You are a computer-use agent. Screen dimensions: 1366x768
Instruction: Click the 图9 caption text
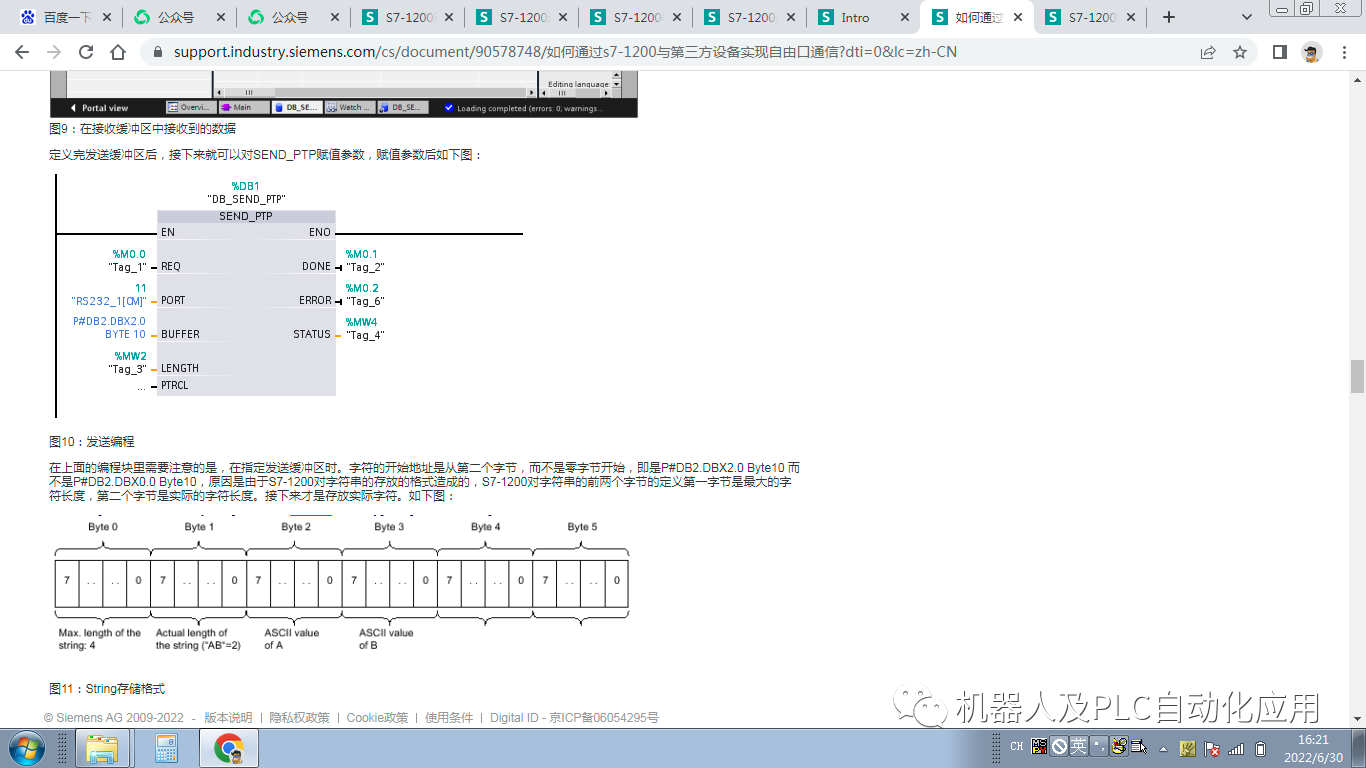pyautogui.click(x=142, y=128)
